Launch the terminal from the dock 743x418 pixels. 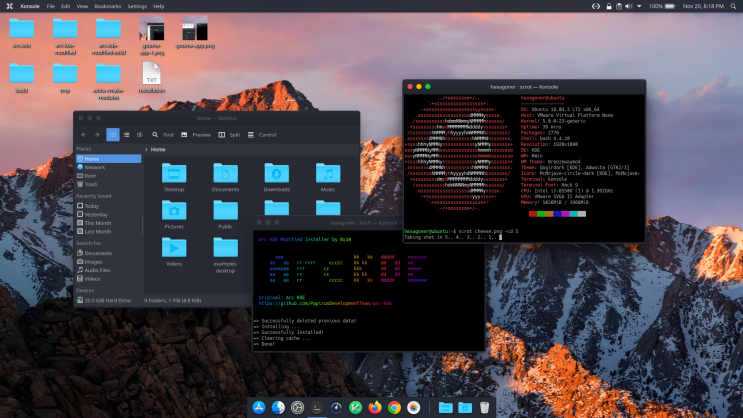317,408
